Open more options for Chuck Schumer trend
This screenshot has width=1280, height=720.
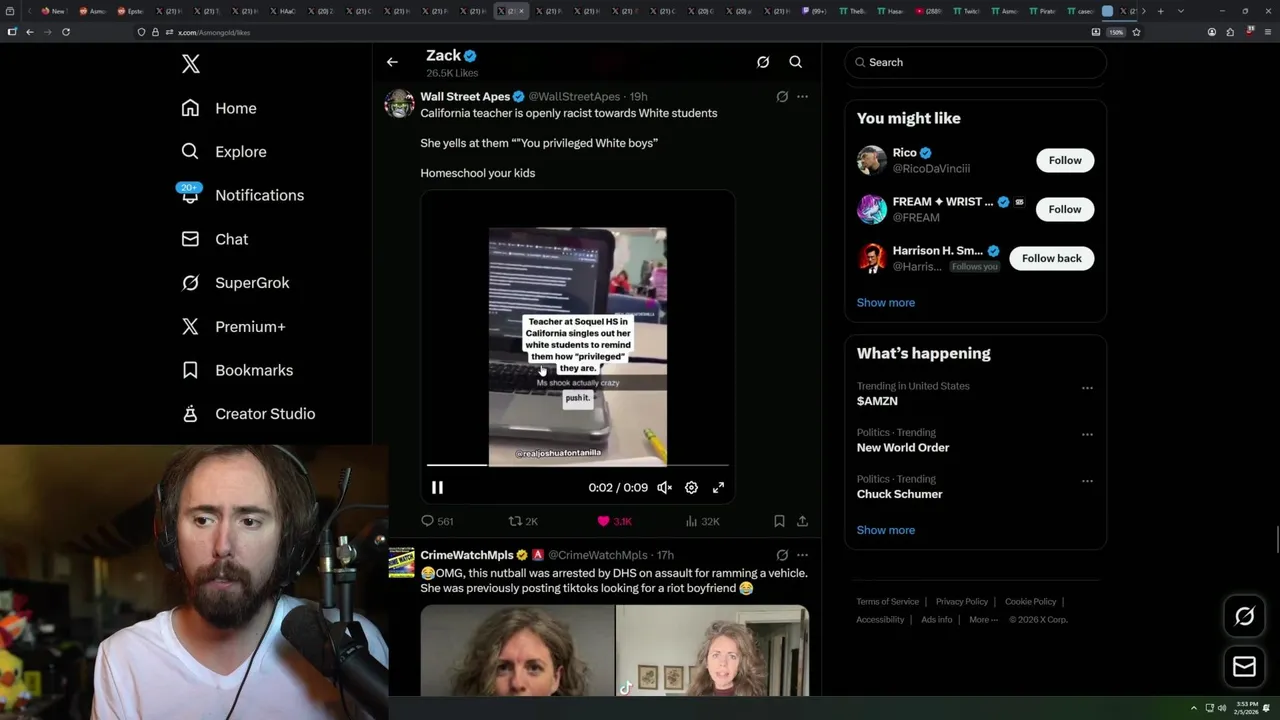click(x=1087, y=481)
